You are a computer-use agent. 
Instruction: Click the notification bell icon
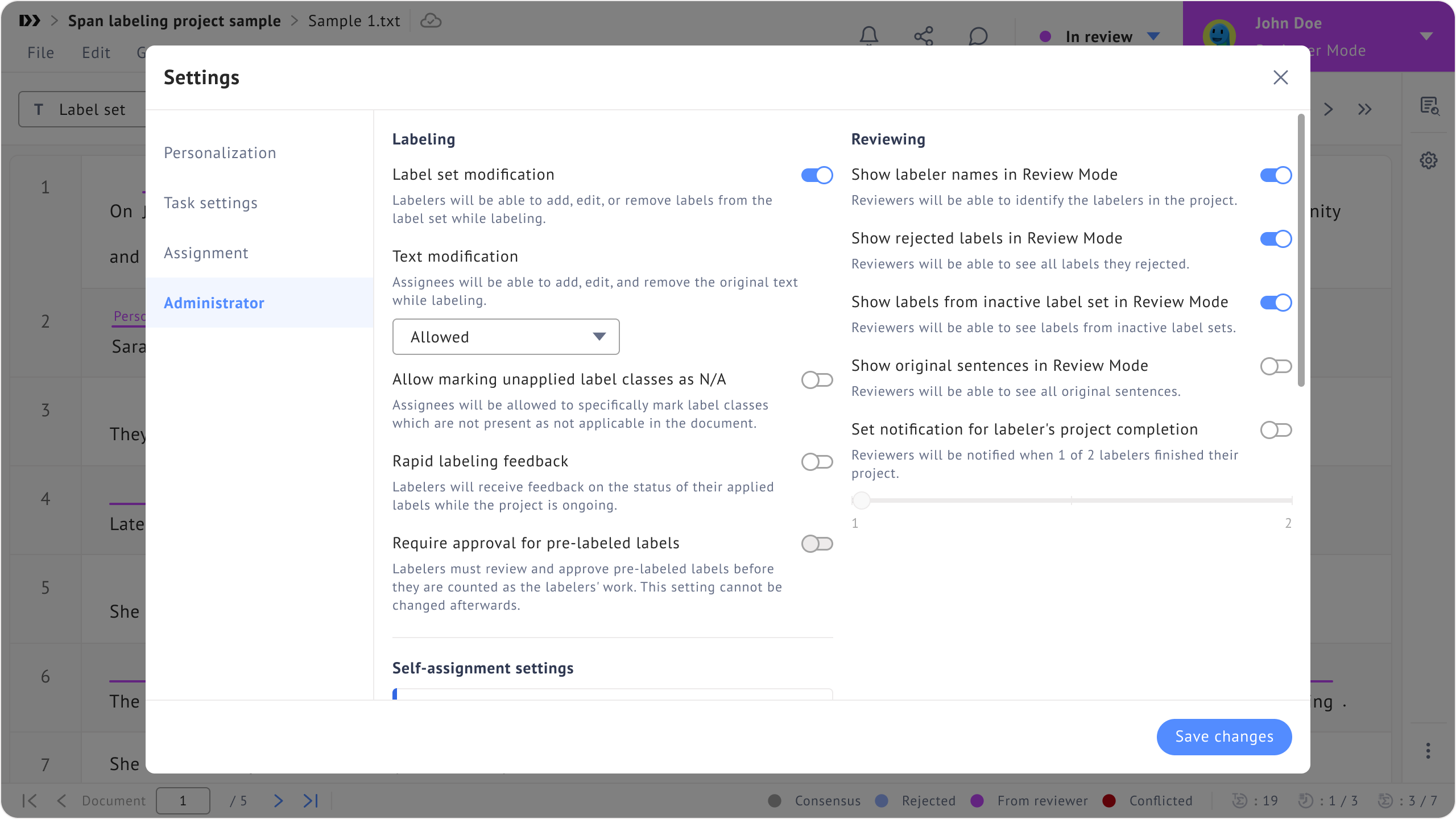tap(868, 36)
